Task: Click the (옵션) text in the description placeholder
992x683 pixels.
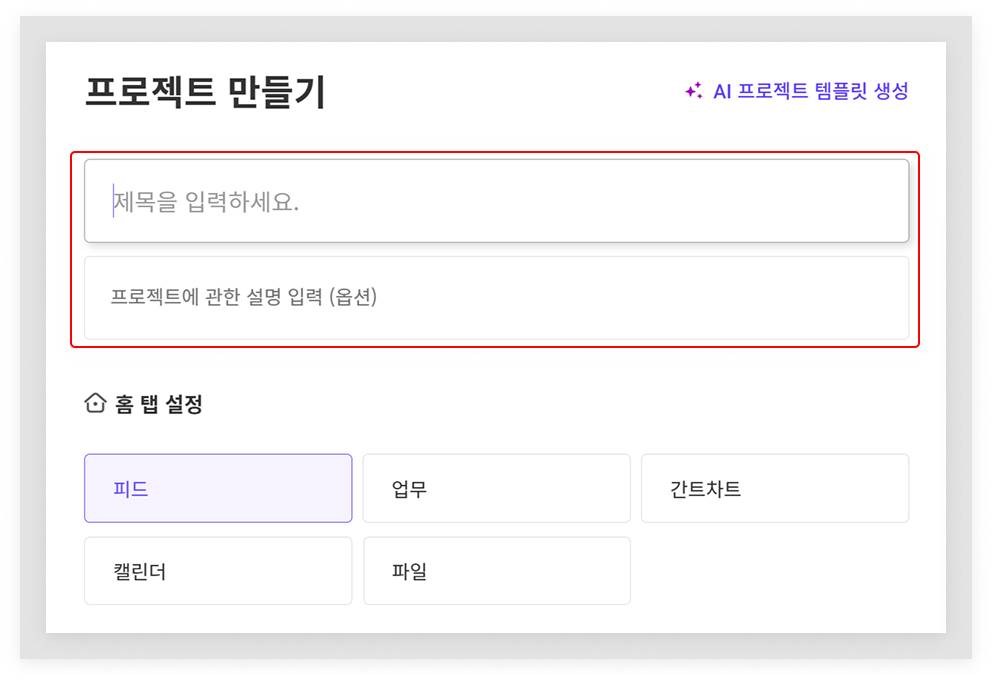Action: point(353,296)
